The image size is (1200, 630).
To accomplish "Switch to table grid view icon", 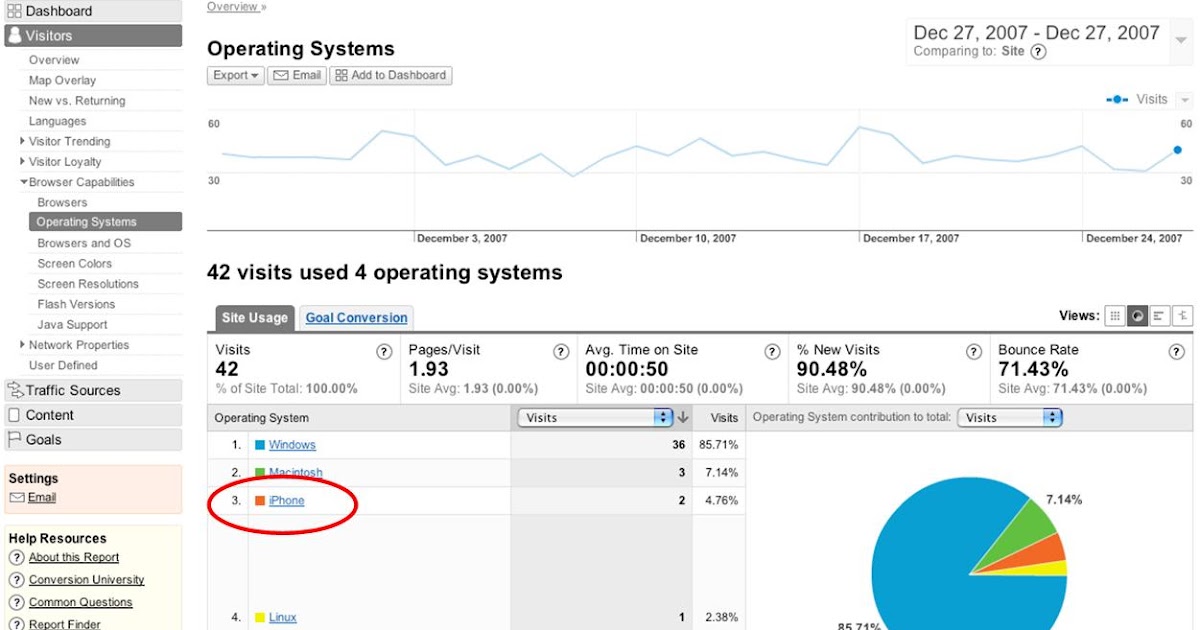I will (x=1115, y=316).
